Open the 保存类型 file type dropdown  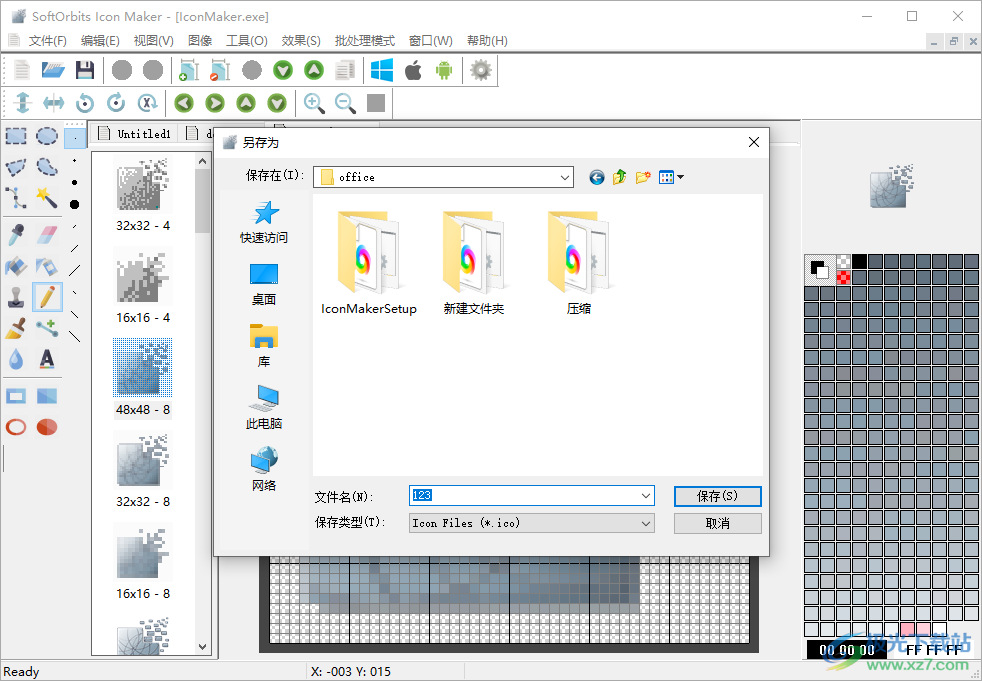(x=646, y=523)
